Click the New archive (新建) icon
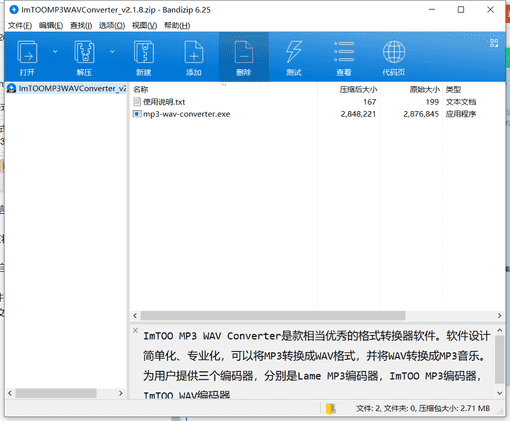 (144, 52)
